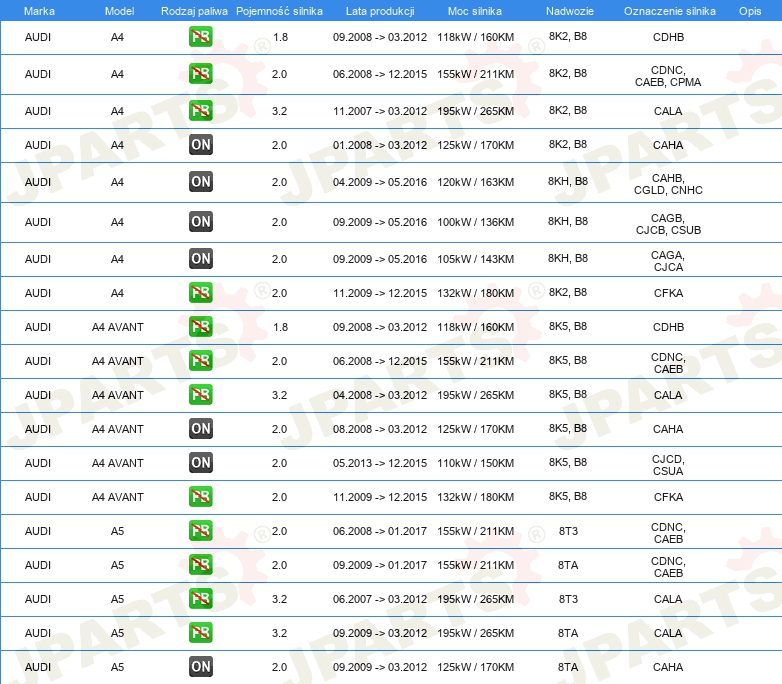This screenshot has height=684, width=782.
Task: Click the petrol icon in the A4 AVANT 1.8 row
Action: pos(200,327)
